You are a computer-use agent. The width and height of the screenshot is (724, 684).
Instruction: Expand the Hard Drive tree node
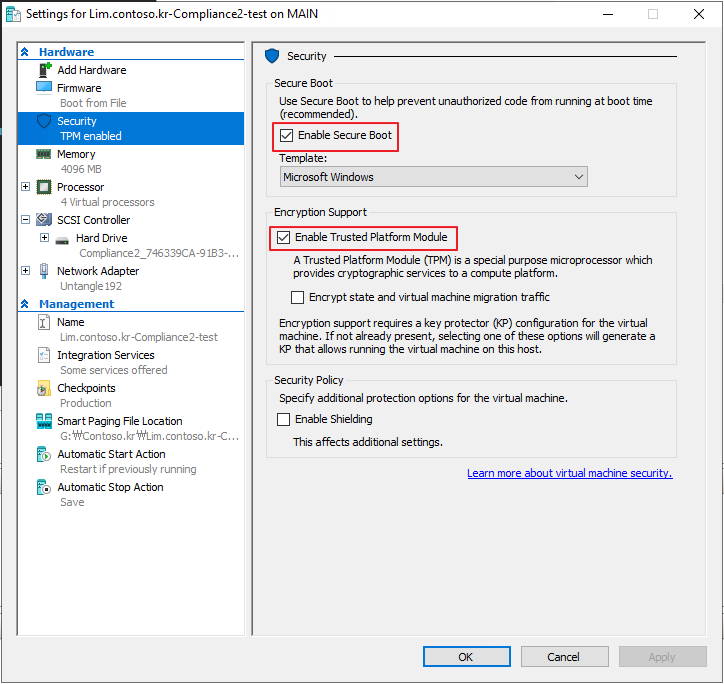(x=44, y=237)
